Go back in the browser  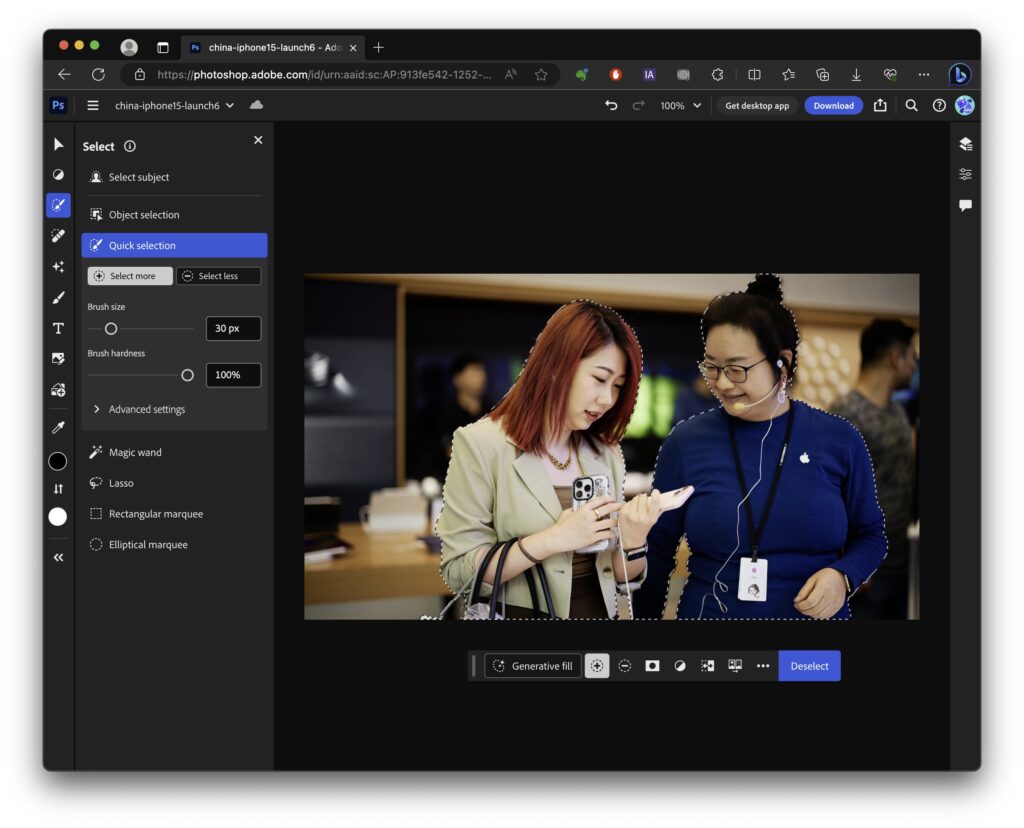64,74
